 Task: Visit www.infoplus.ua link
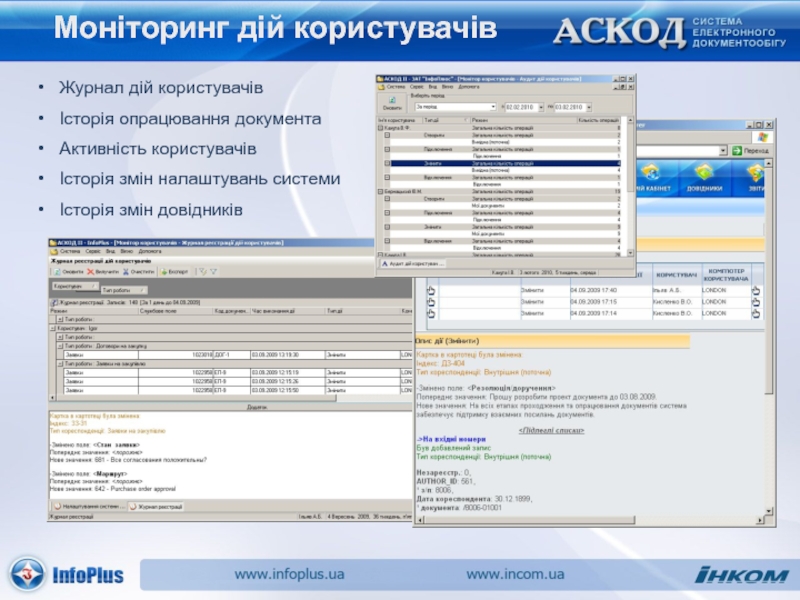(x=289, y=574)
